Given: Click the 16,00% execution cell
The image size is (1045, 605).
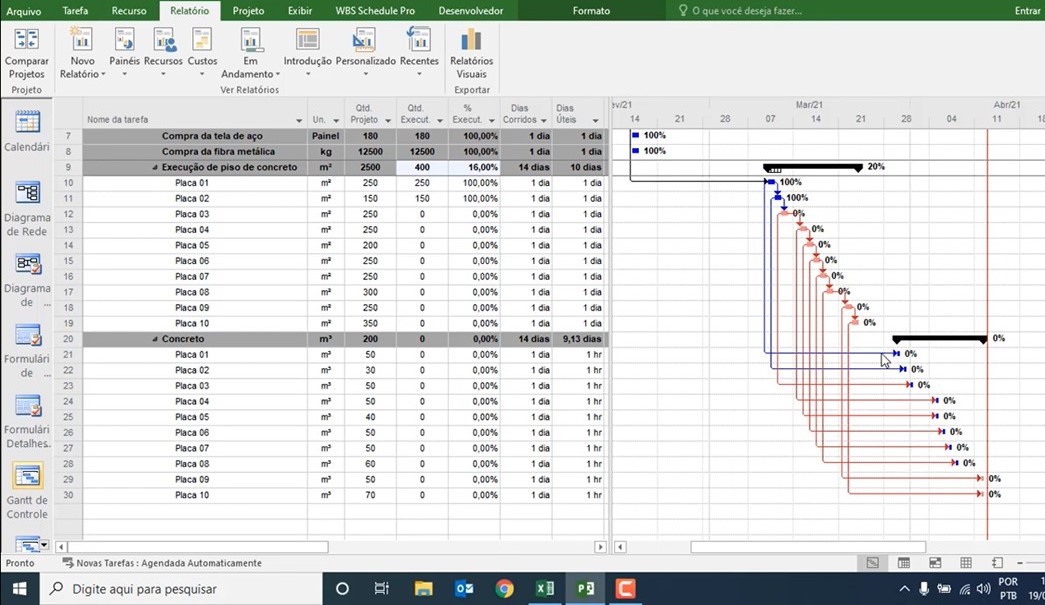Looking at the screenshot, I should pyautogui.click(x=474, y=167).
